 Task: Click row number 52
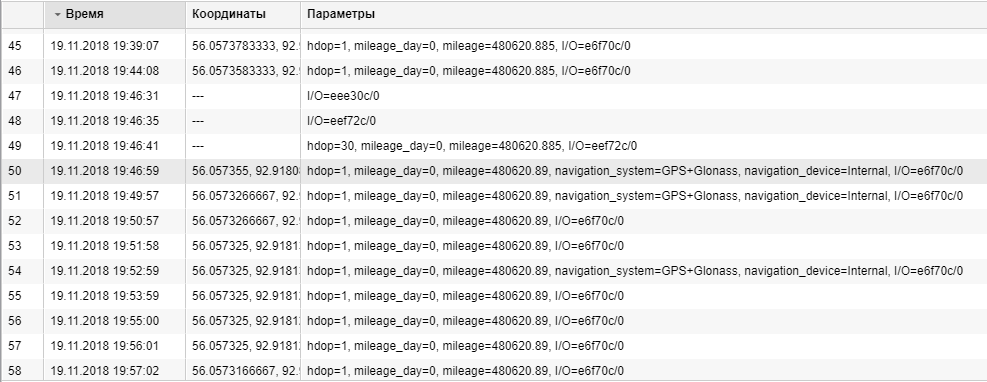[x=14, y=221]
